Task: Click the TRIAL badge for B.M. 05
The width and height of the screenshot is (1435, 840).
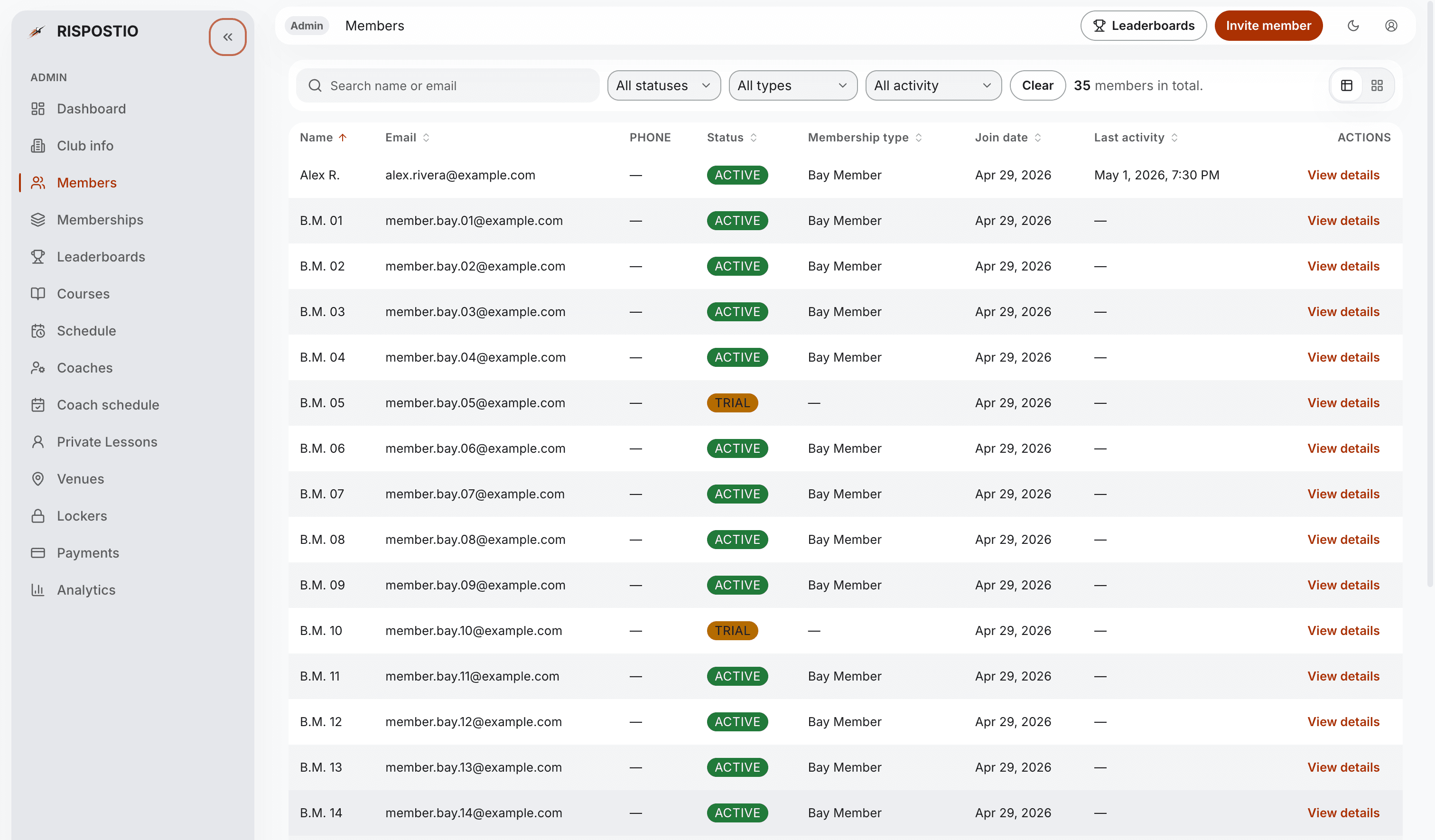Action: click(732, 402)
